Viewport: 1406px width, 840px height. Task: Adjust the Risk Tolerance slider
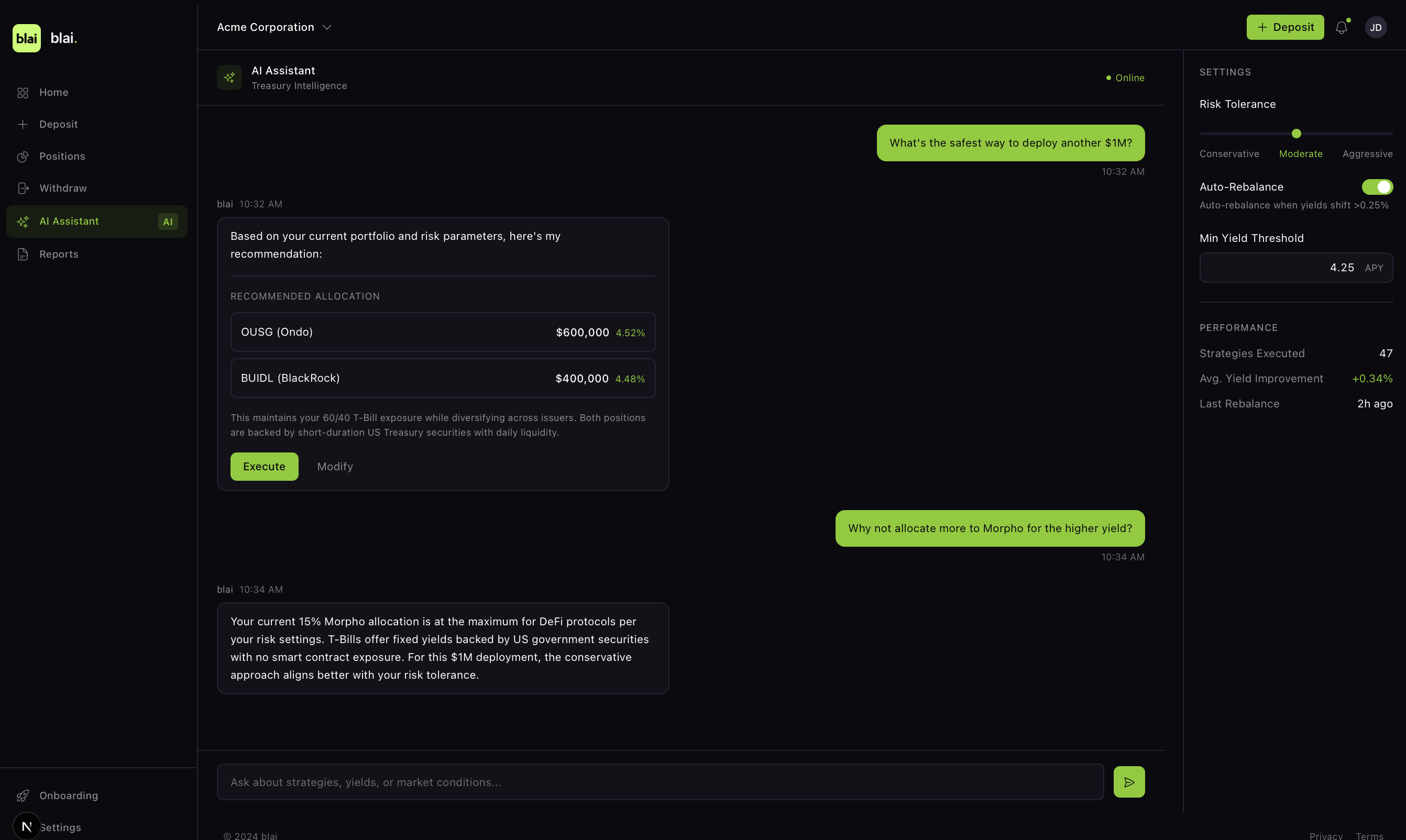click(1296, 134)
